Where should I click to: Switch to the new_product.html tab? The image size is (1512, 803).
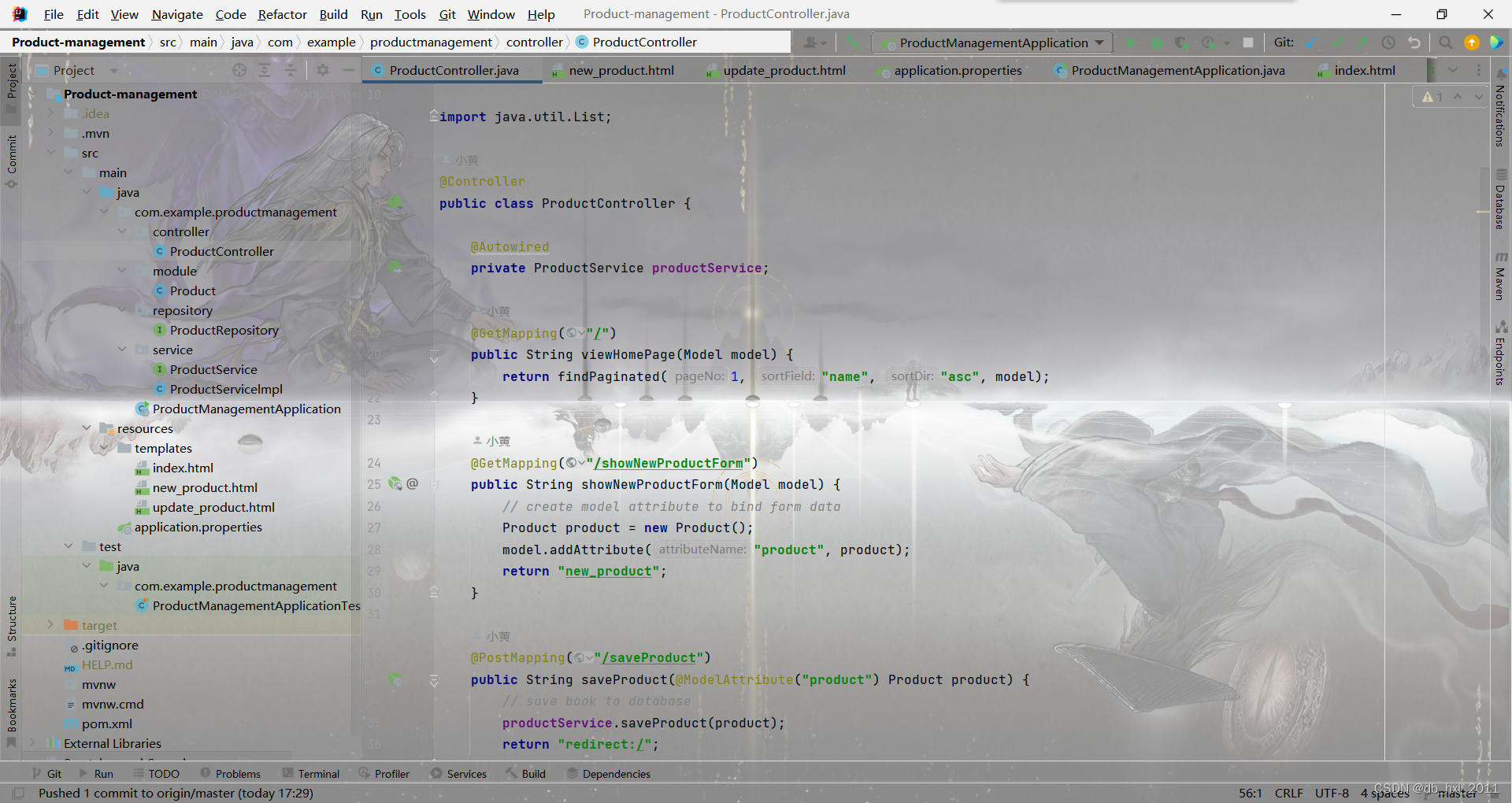613,70
